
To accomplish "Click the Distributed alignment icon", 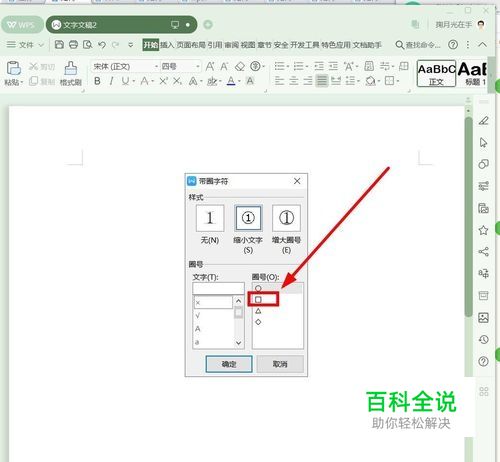I will coord(336,81).
